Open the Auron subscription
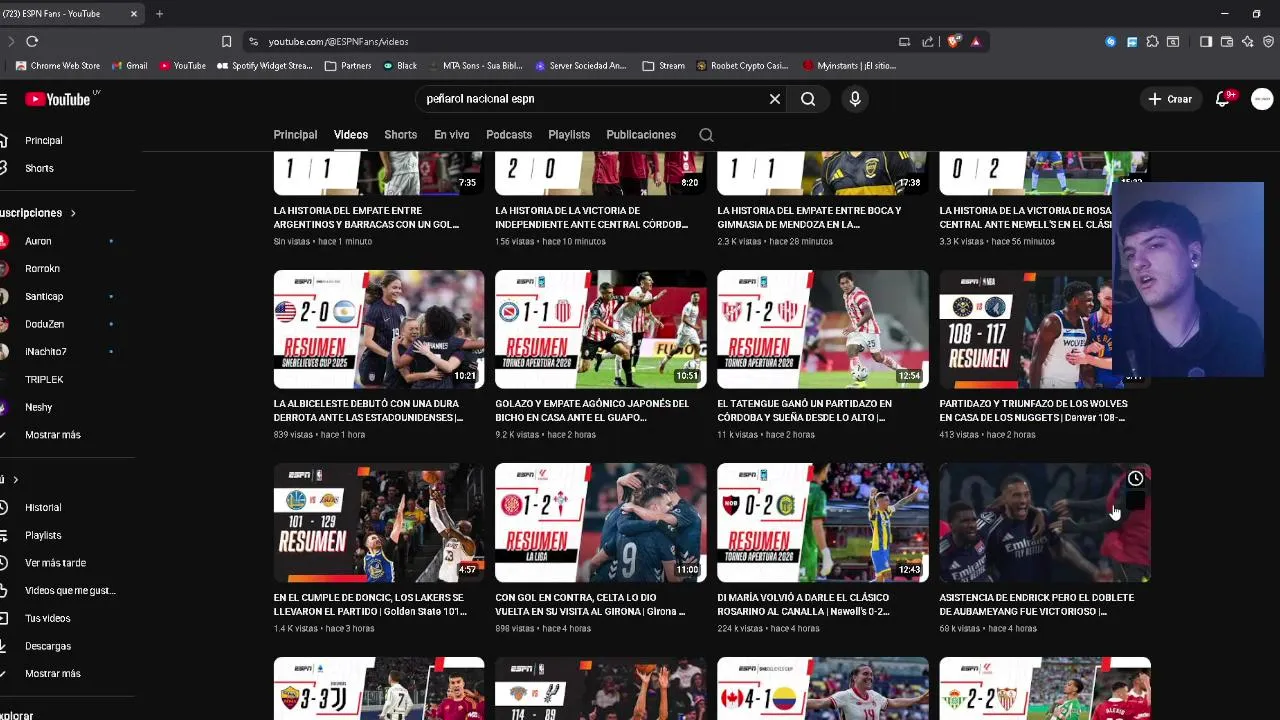Image resolution: width=1280 pixels, height=720 pixels. (x=38, y=241)
